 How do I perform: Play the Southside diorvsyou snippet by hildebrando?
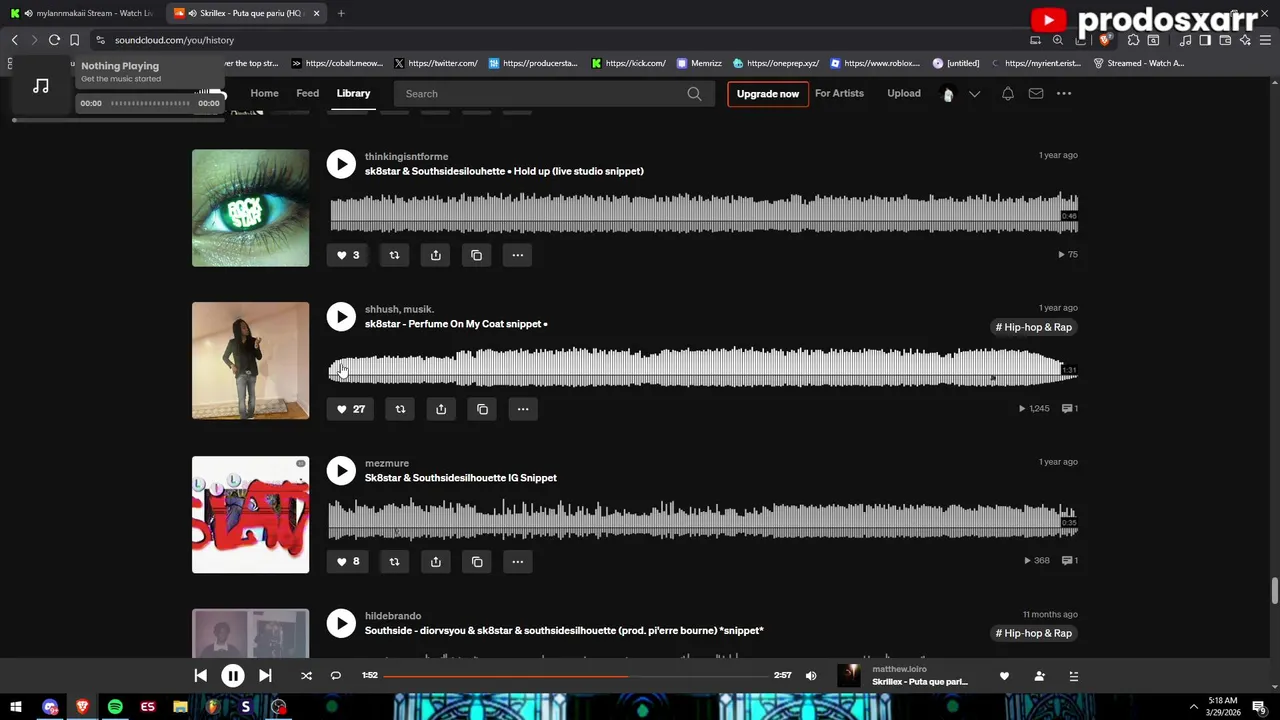click(341, 623)
